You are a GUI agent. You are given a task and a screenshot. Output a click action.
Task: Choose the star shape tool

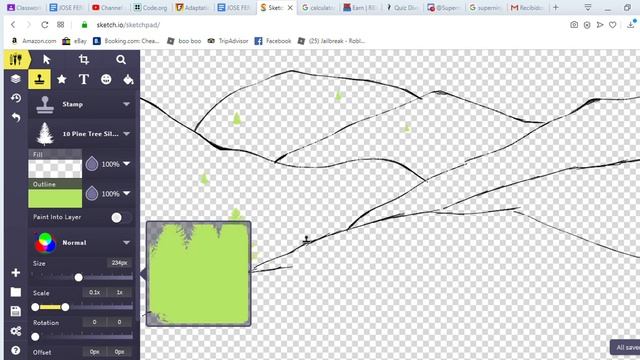62,79
